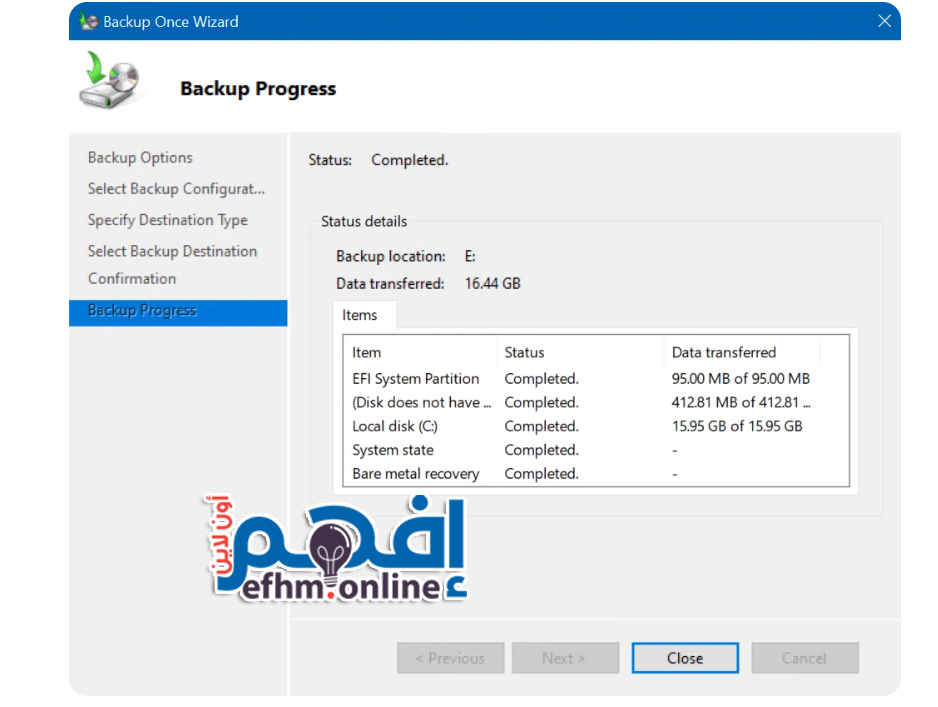Click the Data transferred column header
The image size is (938, 707).
coord(723,352)
